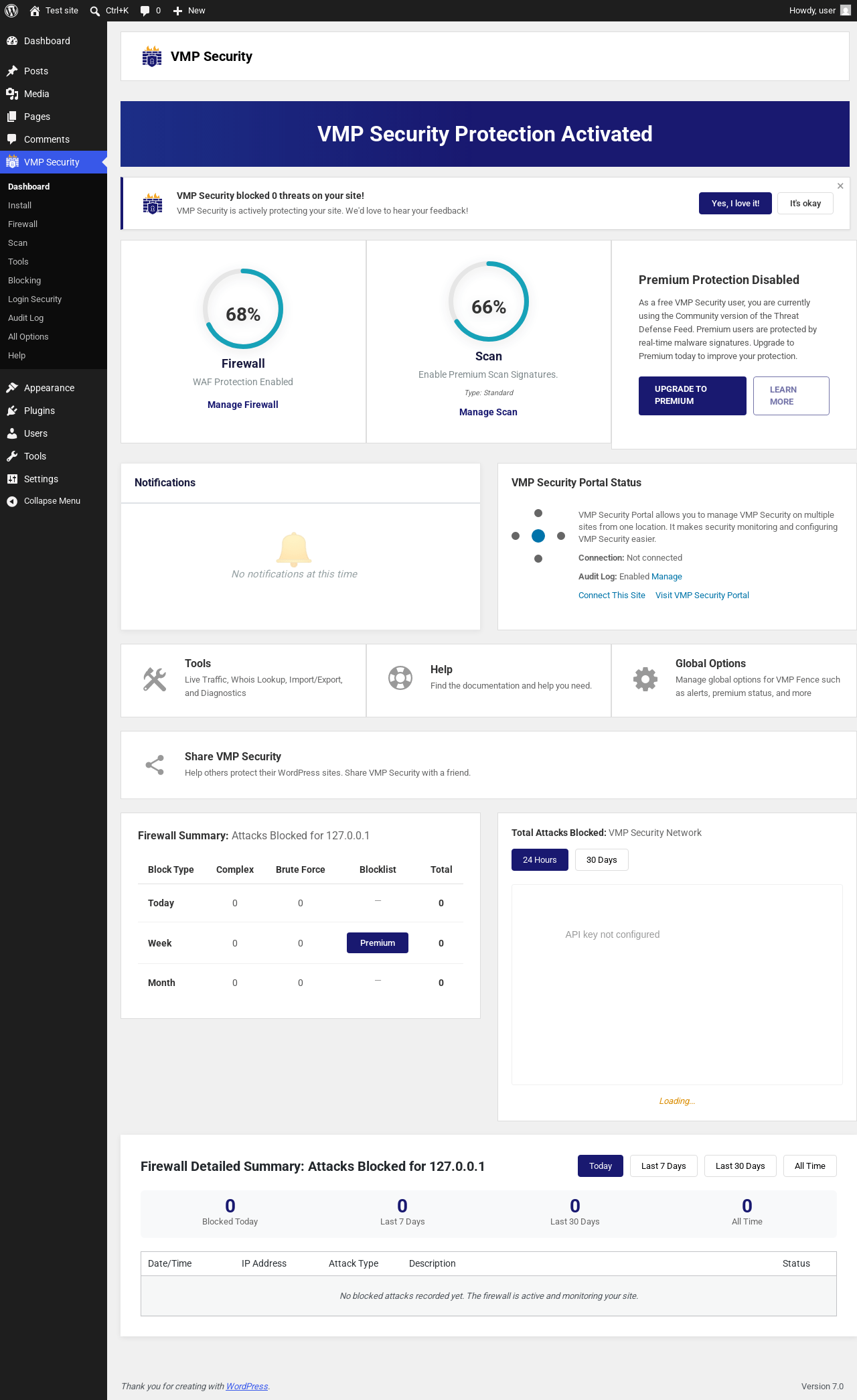Viewport: 857px width, 1400px height.
Task: Open the comments bubble in admin bar
Action: (x=145, y=11)
